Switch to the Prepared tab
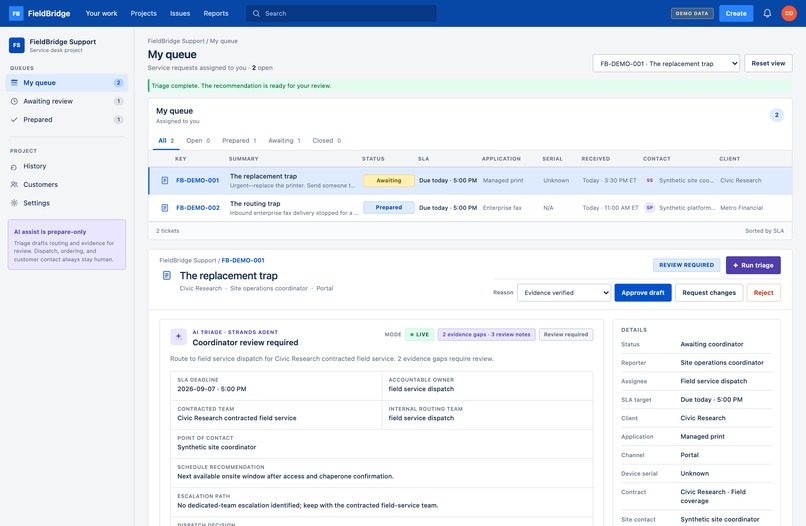Viewport: 806px width, 526px height. tap(239, 140)
